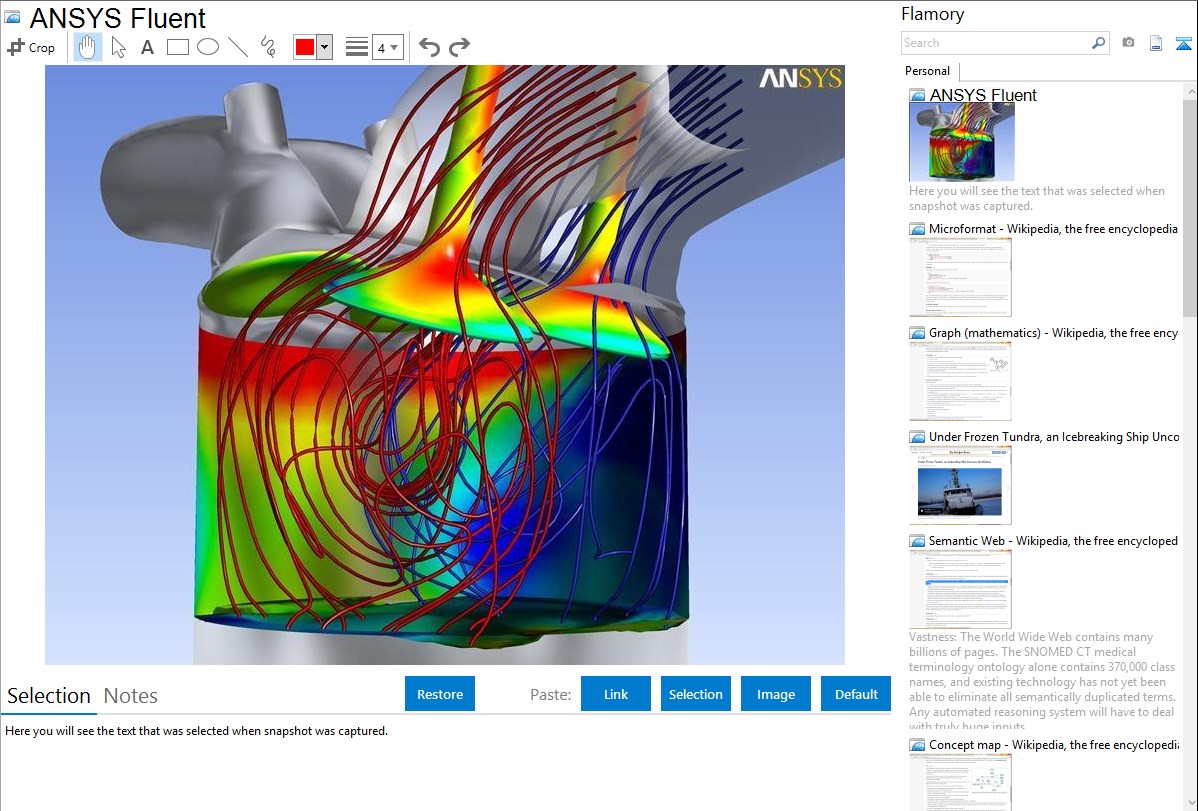1198x811 pixels.
Task: Redo the last annotation
Action: [x=459, y=47]
